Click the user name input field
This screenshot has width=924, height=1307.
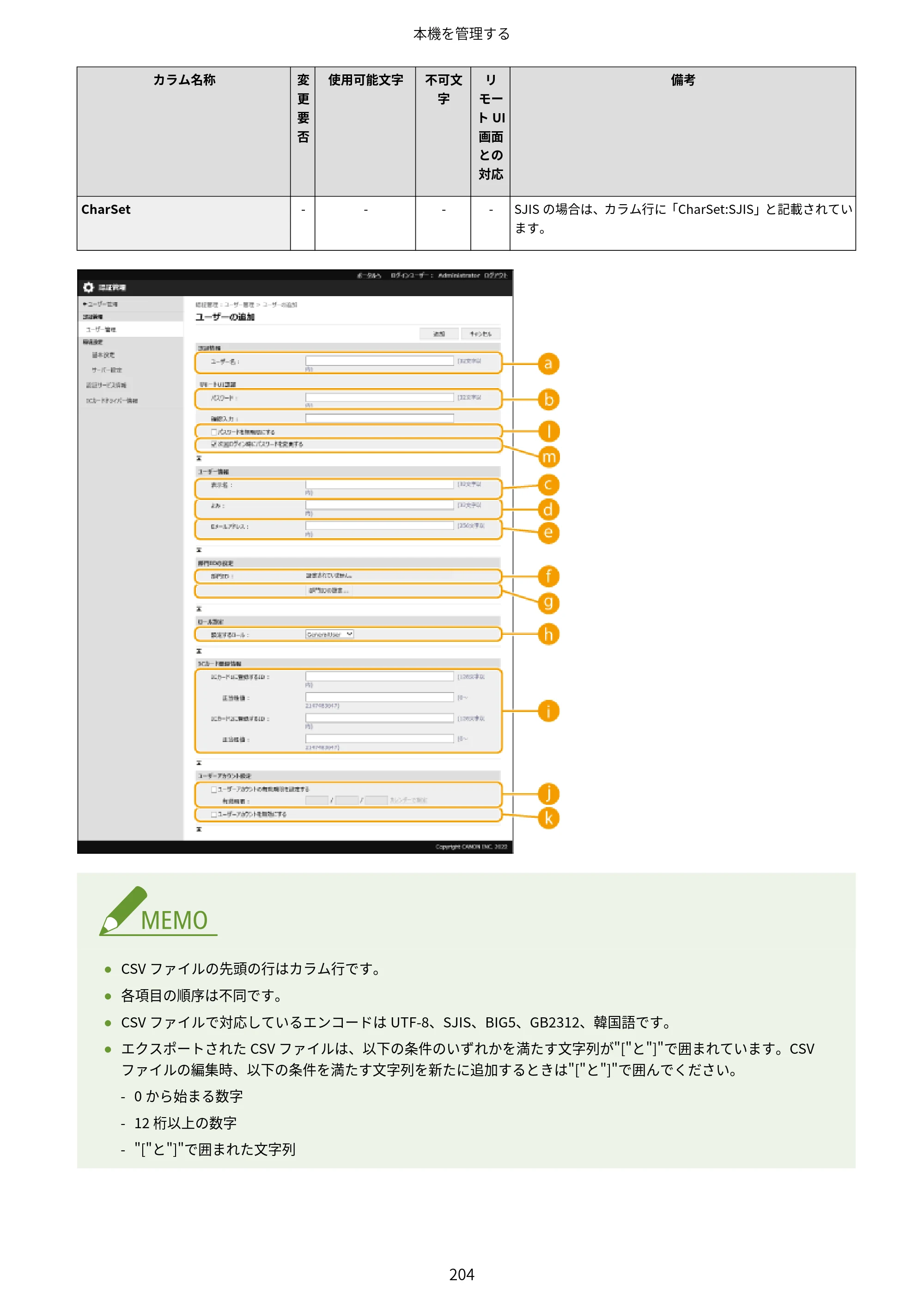coord(380,361)
